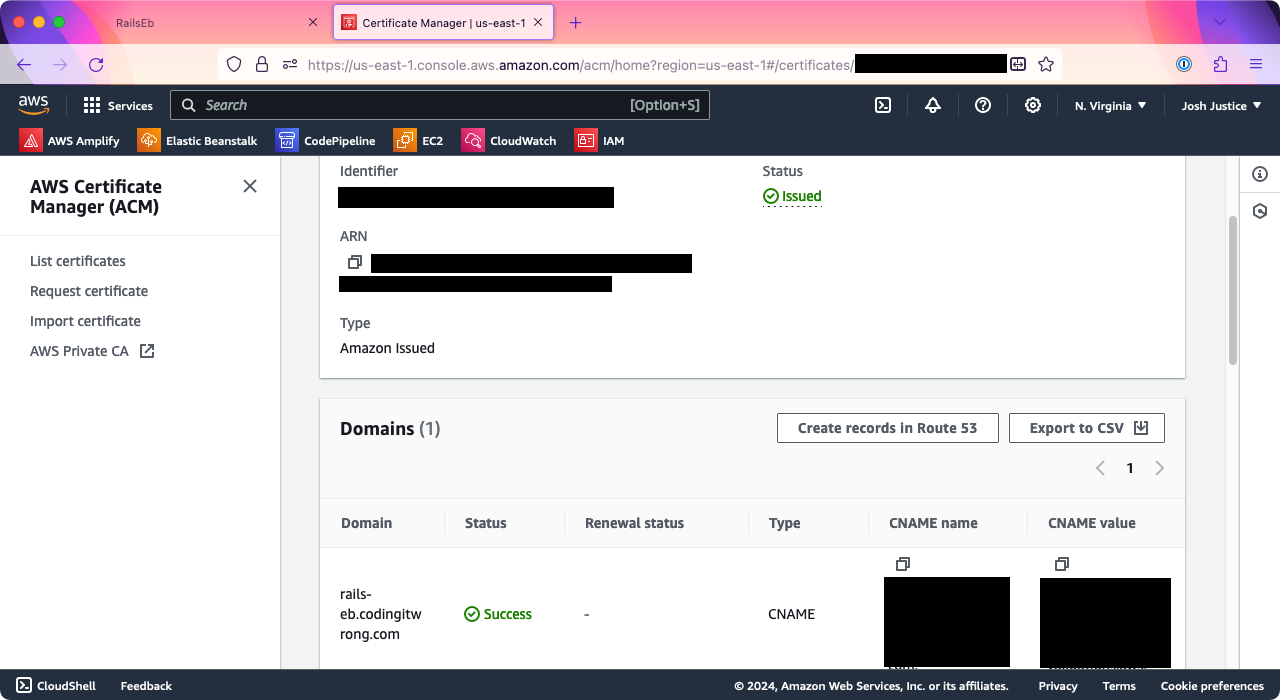Click the Renewal status column header
Viewport: 1280px width, 700px height.
[x=634, y=523]
